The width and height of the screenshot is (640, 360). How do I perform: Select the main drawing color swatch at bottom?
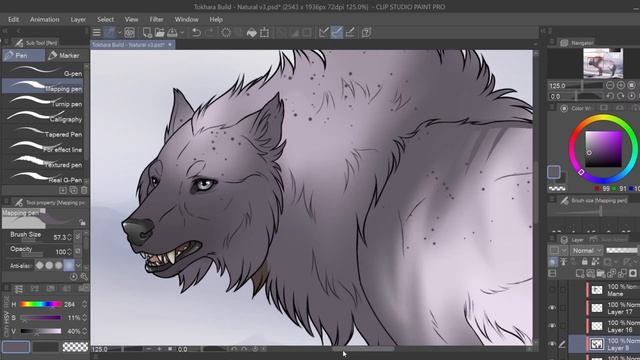coord(16,347)
